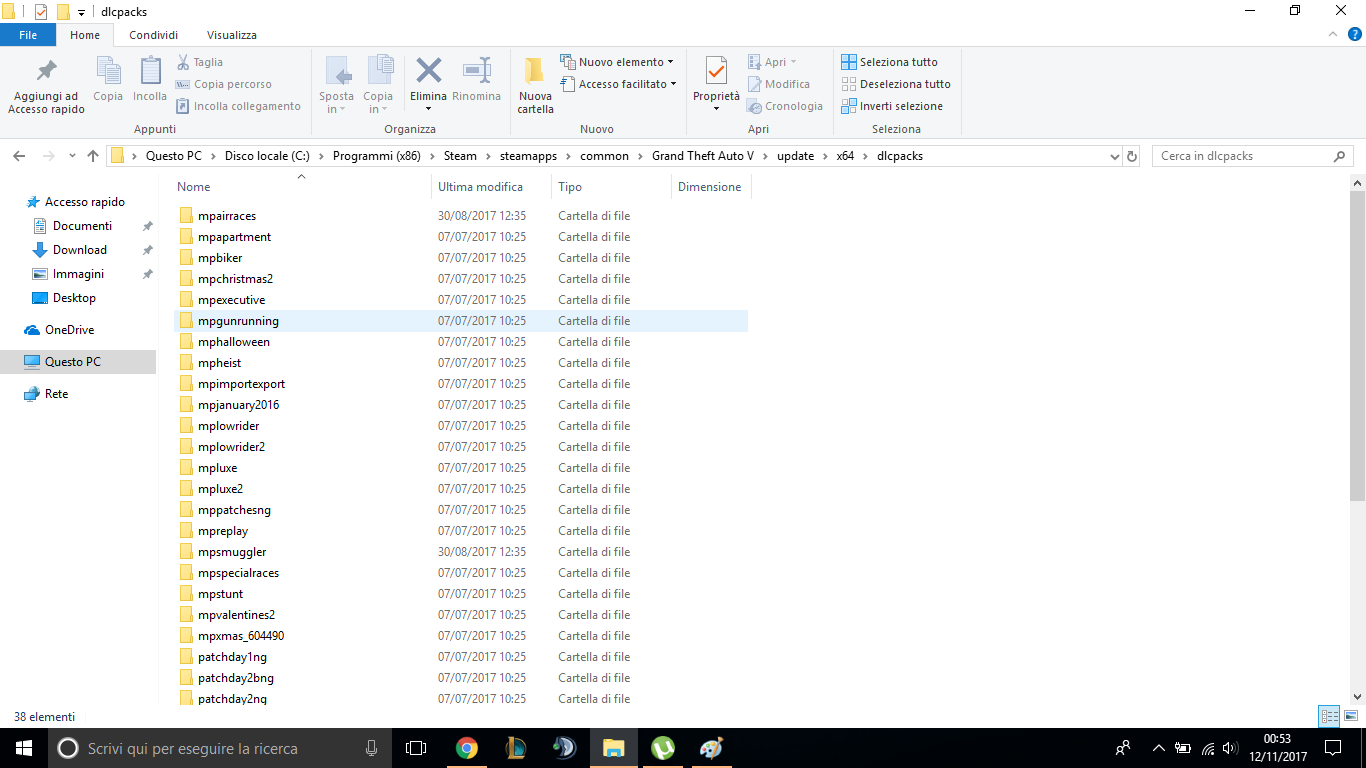Click Deseleziona tutto

click(x=896, y=84)
